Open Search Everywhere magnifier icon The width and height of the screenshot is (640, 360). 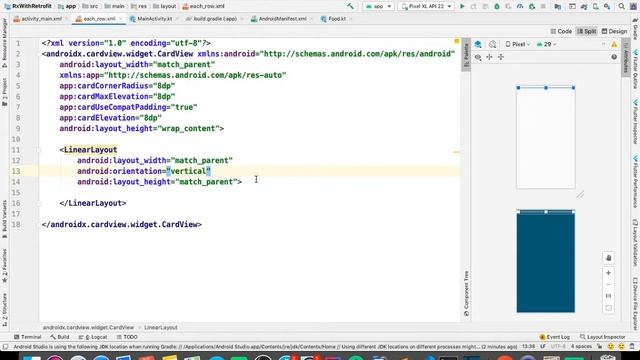coord(621,6)
